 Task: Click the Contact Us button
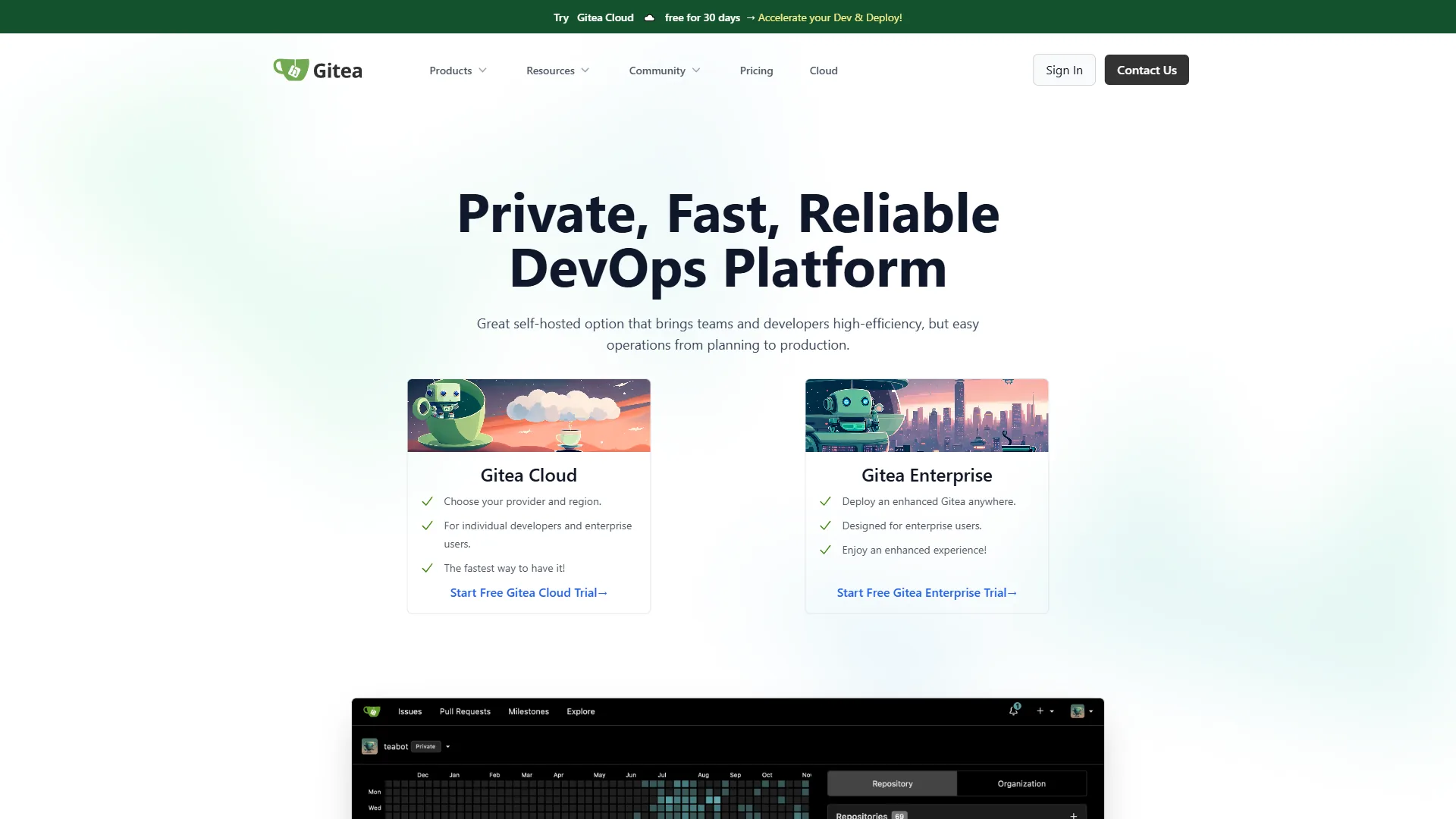[x=1147, y=70]
